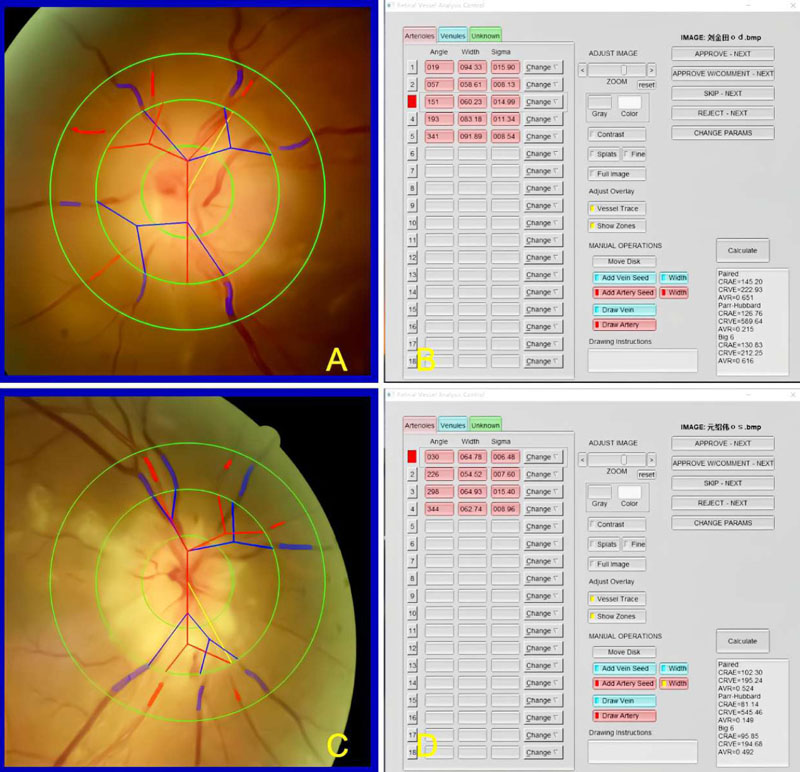Click the Drawing Instructions field in panel B
The image size is (800, 772).
coord(643,360)
